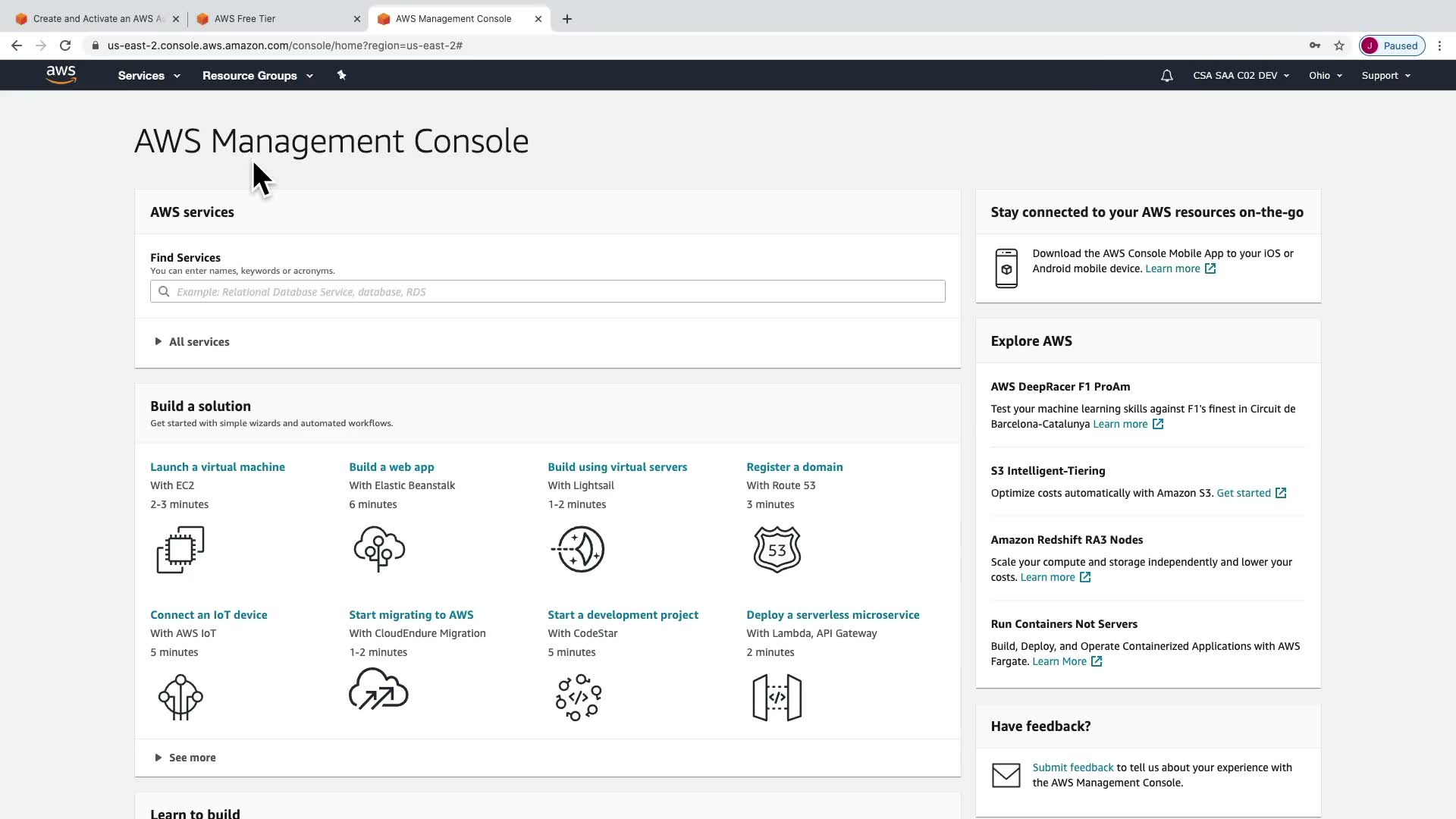Switch to the AWS Free Tier tab
This screenshot has height=819, width=1456.
click(x=245, y=19)
